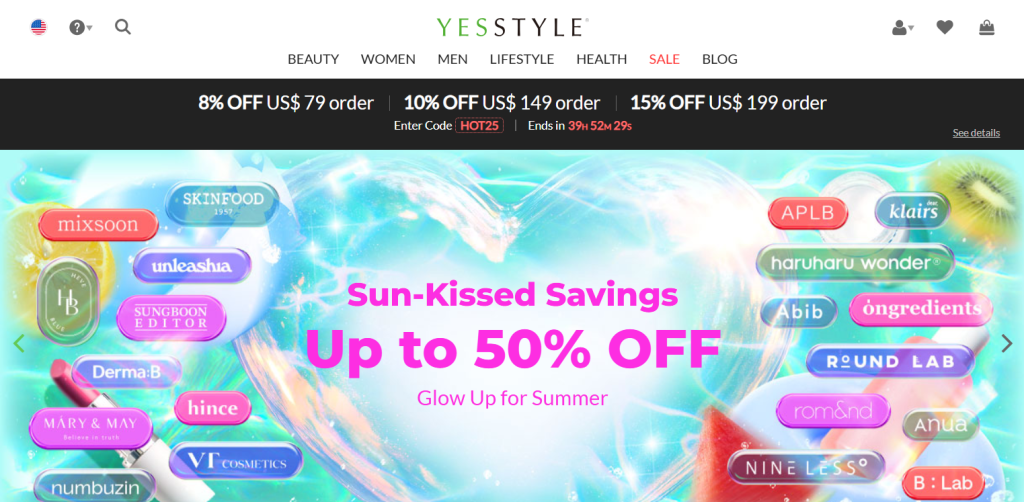This screenshot has width=1024, height=502.
Task: Click the search magnifier icon
Action: [x=123, y=27]
